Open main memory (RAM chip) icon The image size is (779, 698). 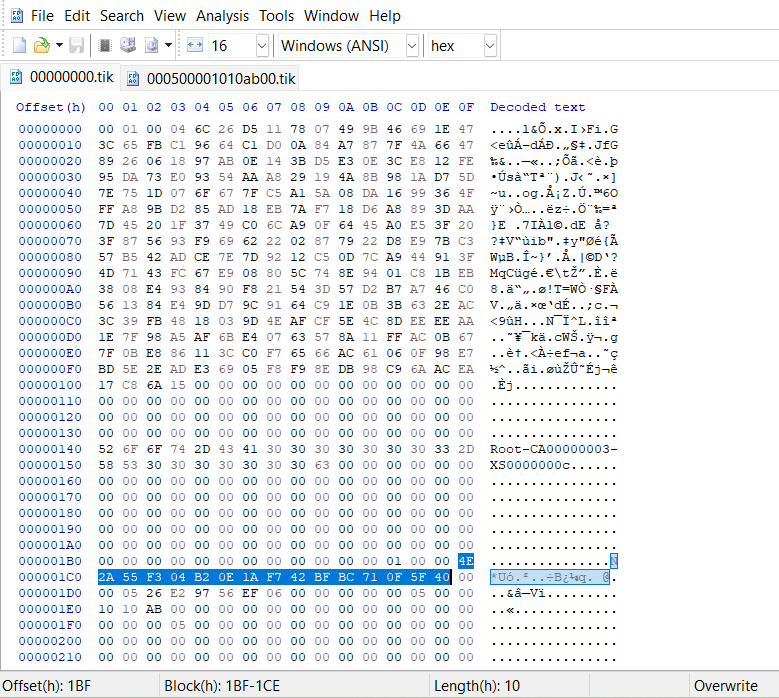click(104, 46)
